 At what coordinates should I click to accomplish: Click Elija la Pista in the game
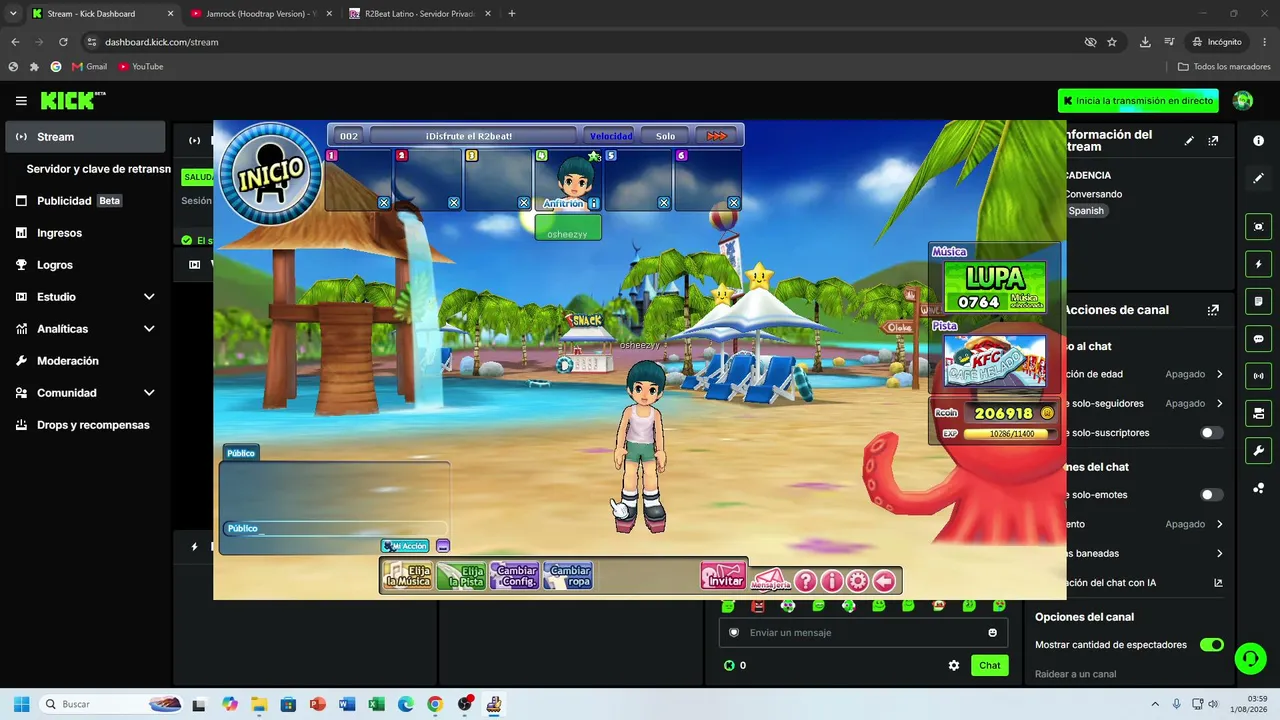tap(461, 576)
